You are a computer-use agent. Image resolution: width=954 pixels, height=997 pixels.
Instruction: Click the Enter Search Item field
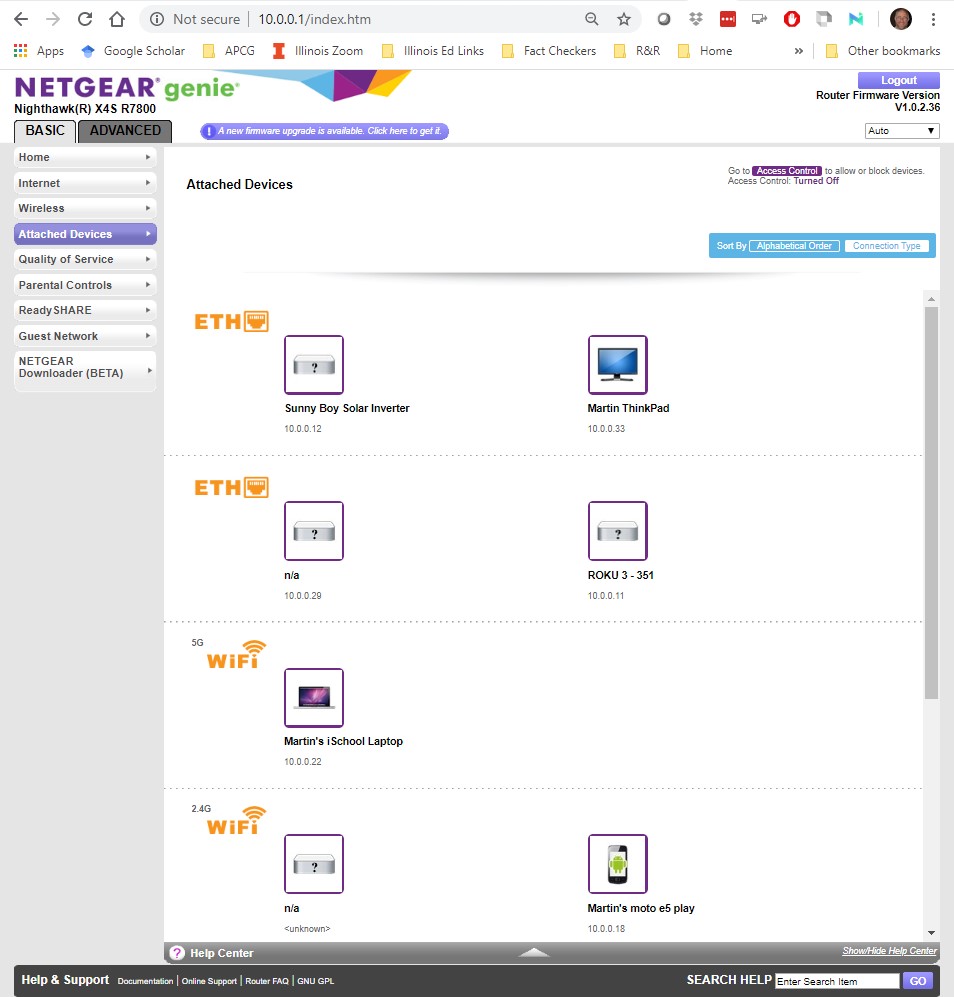[x=837, y=981]
